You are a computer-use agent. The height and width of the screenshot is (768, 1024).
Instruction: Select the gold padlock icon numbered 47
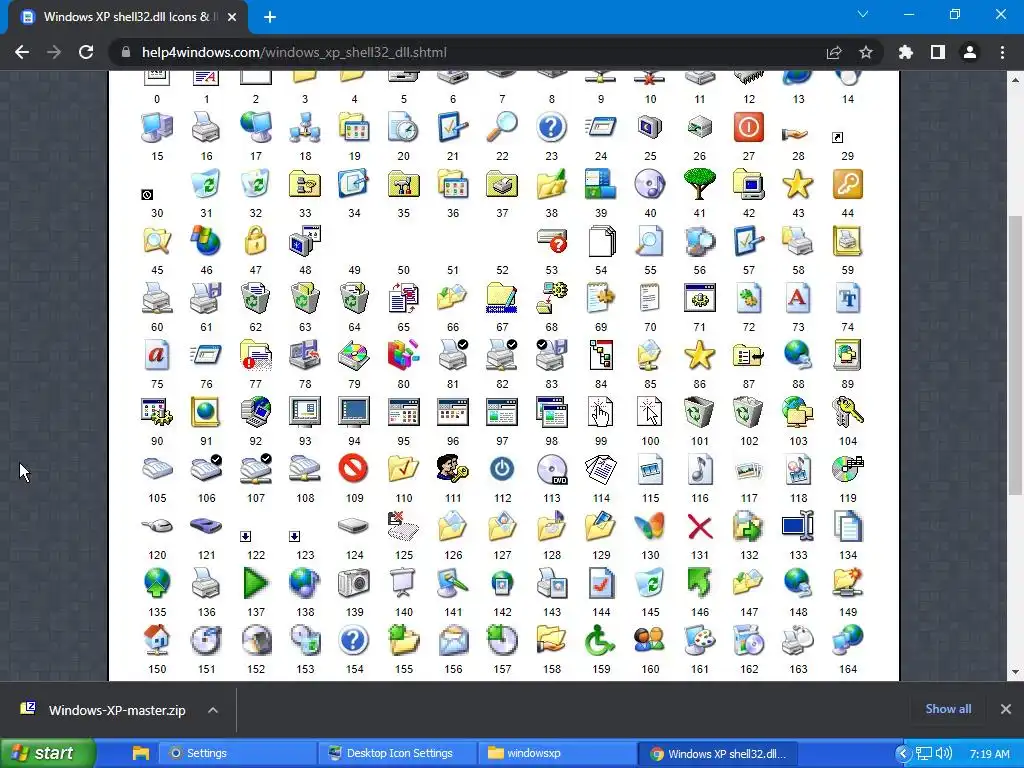(x=255, y=241)
